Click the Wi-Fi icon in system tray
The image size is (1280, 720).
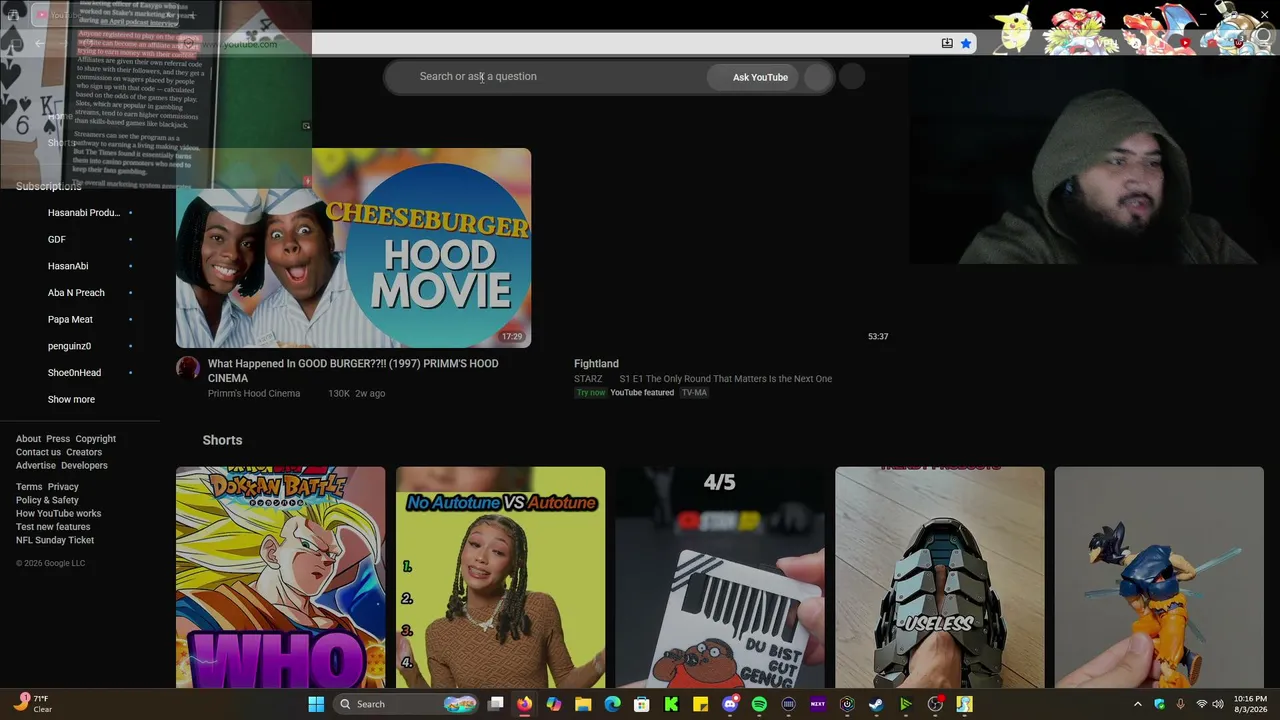[1201, 704]
